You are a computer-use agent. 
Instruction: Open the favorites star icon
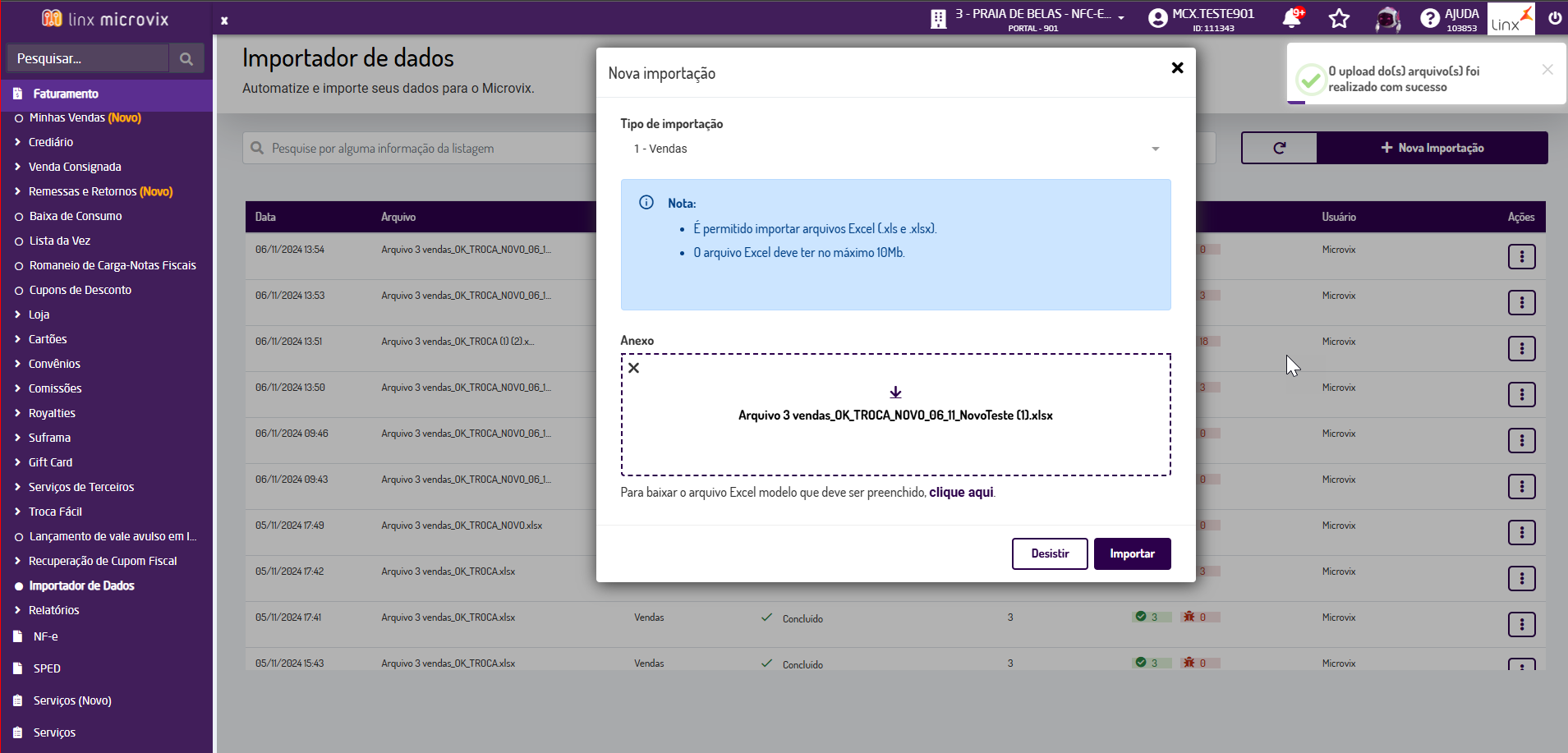point(1340,18)
